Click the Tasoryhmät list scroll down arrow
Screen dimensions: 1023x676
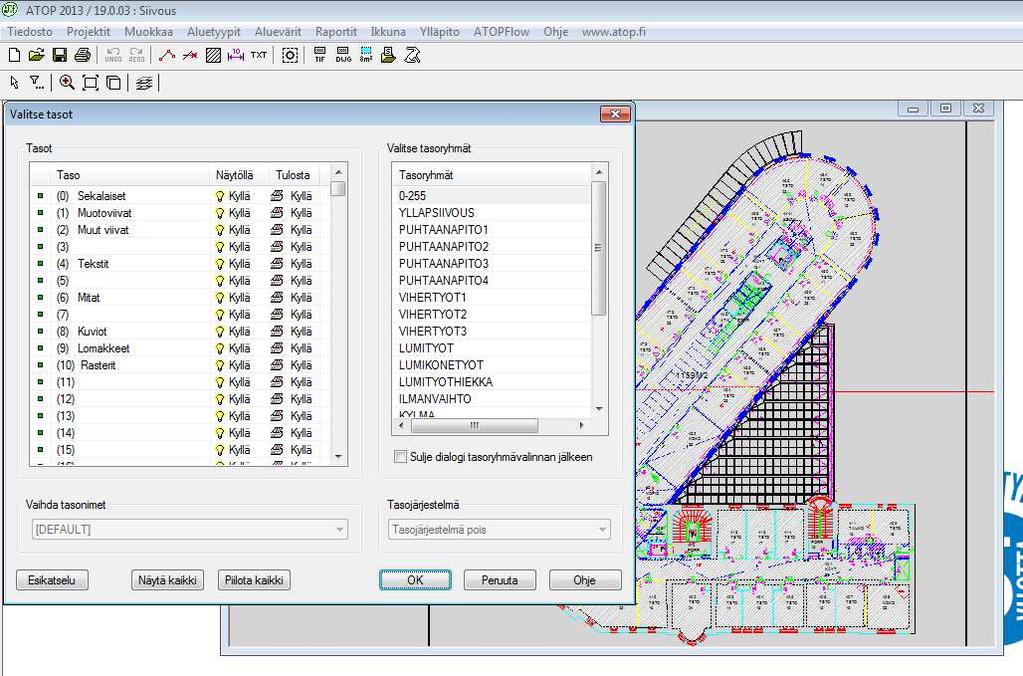click(599, 409)
